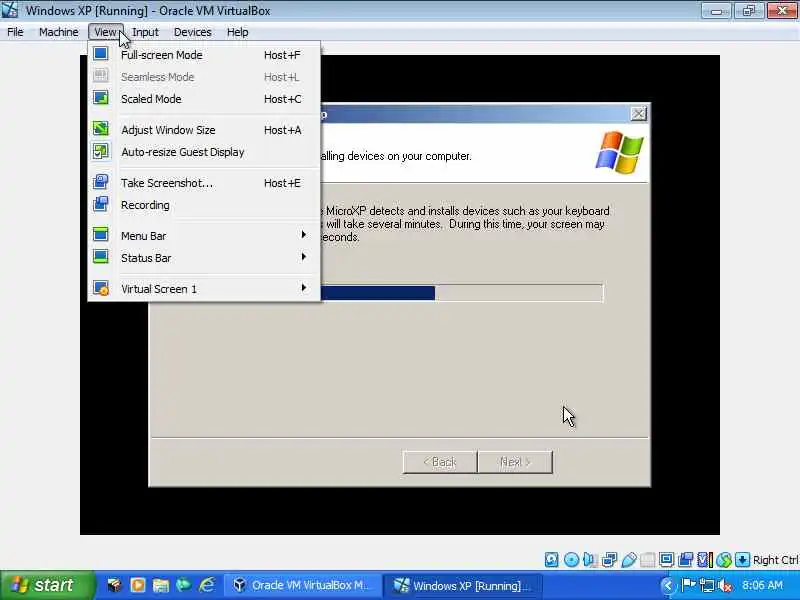Expand the Status Bar submenu arrow
Viewport: 800px width, 600px height.
coord(304,257)
